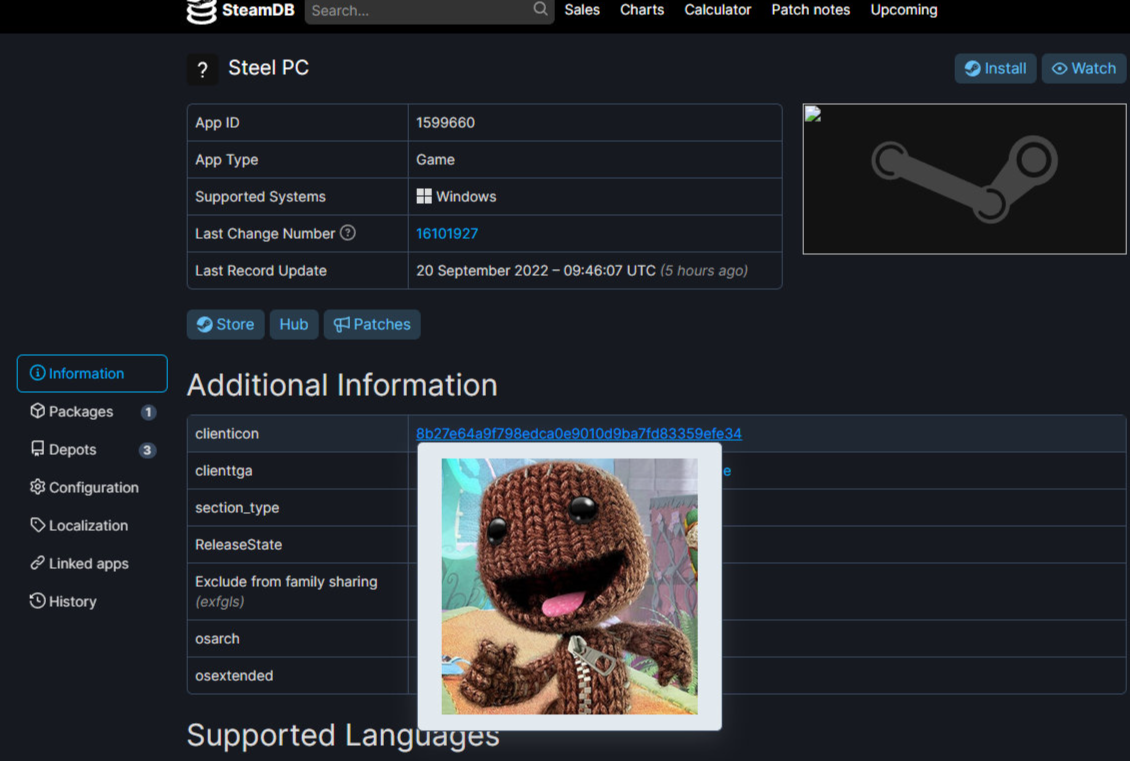Open the Hub page for Steel PC

click(x=293, y=324)
